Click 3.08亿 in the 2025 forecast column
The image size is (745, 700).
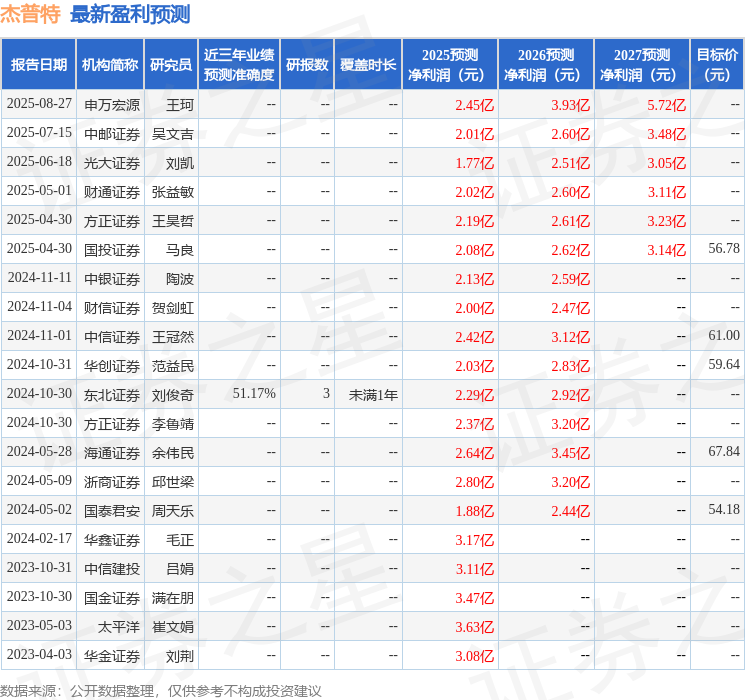pos(475,656)
